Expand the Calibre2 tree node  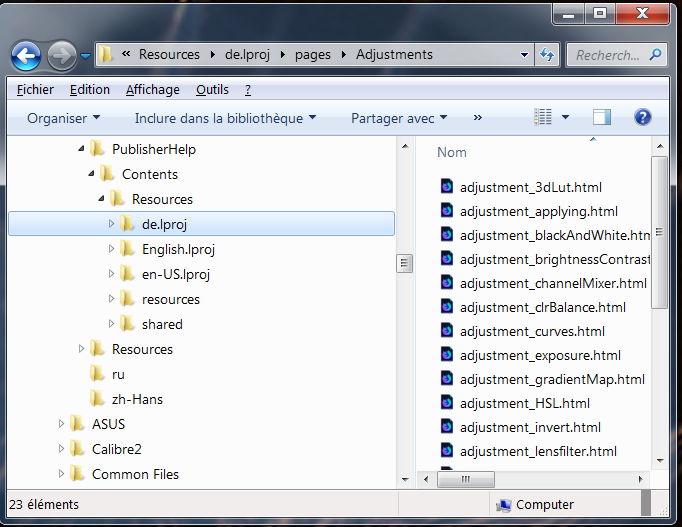[x=61, y=449]
